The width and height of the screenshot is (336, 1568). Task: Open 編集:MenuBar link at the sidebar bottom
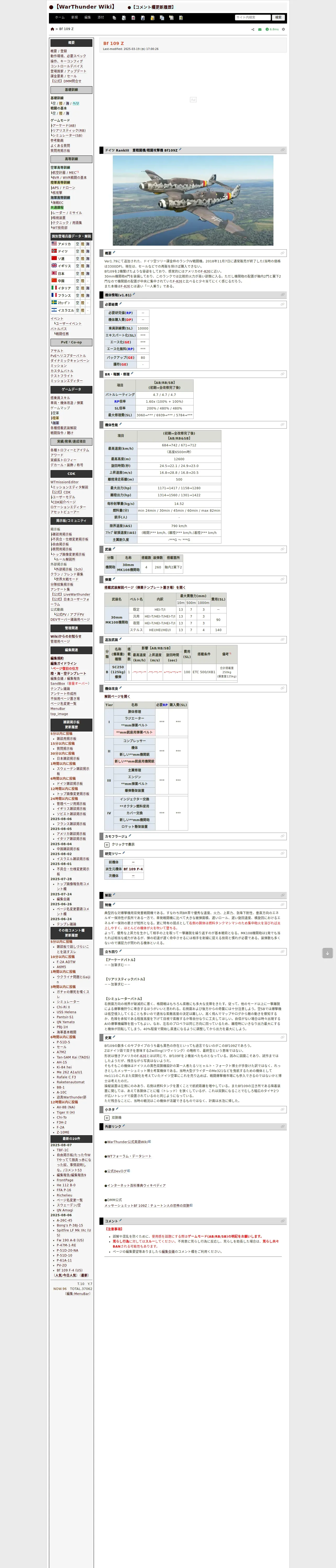pos(77,1294)
